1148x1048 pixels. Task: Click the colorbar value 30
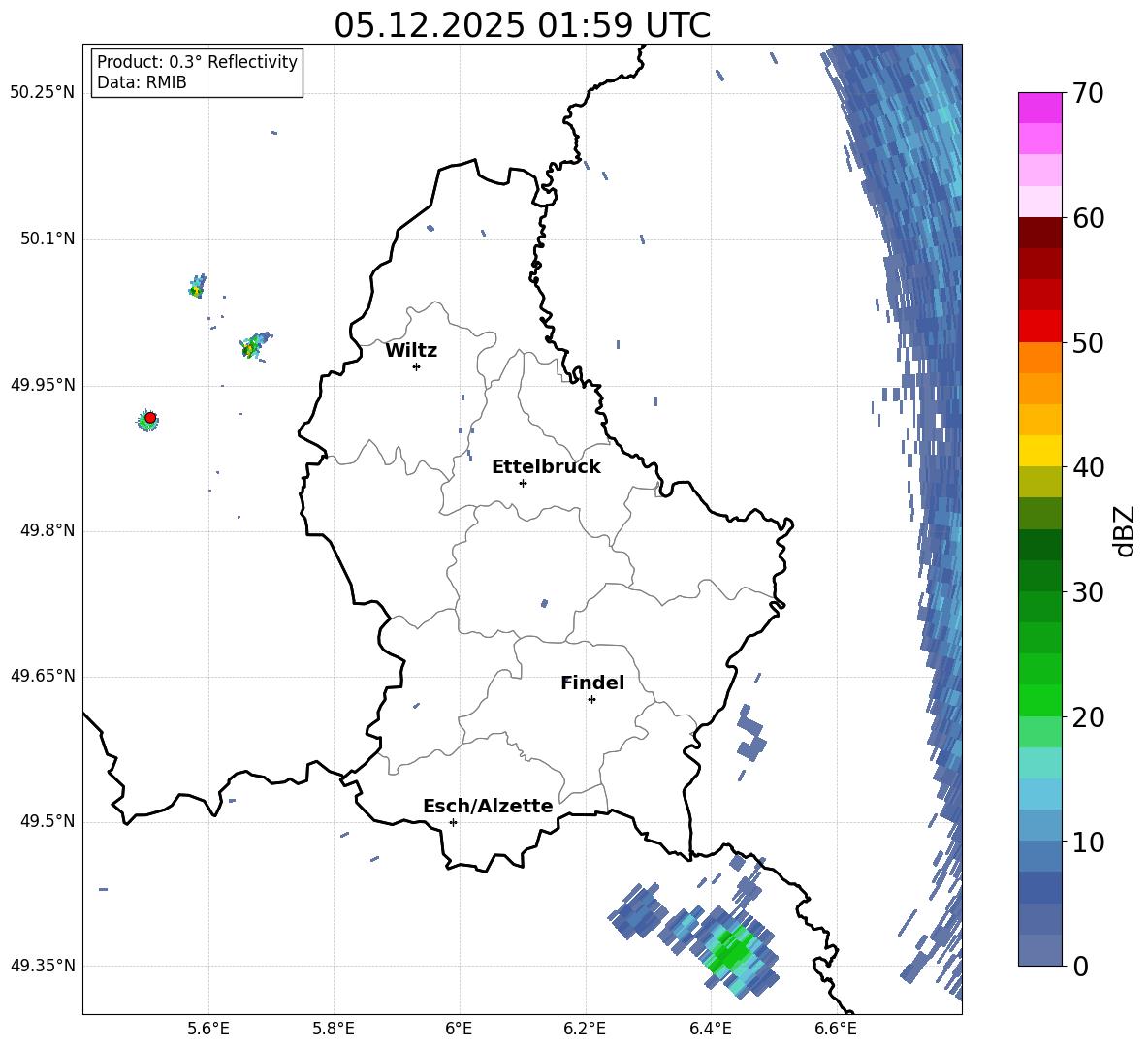pos(1088,592)
